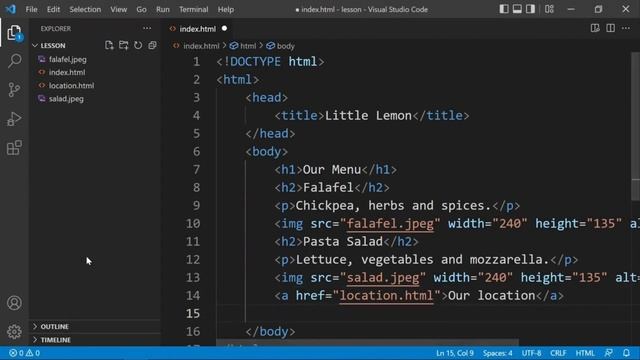Screen dimensions: 640x360
Task: Change indentation via Spaces: 4
Action: tap(498, 353)
